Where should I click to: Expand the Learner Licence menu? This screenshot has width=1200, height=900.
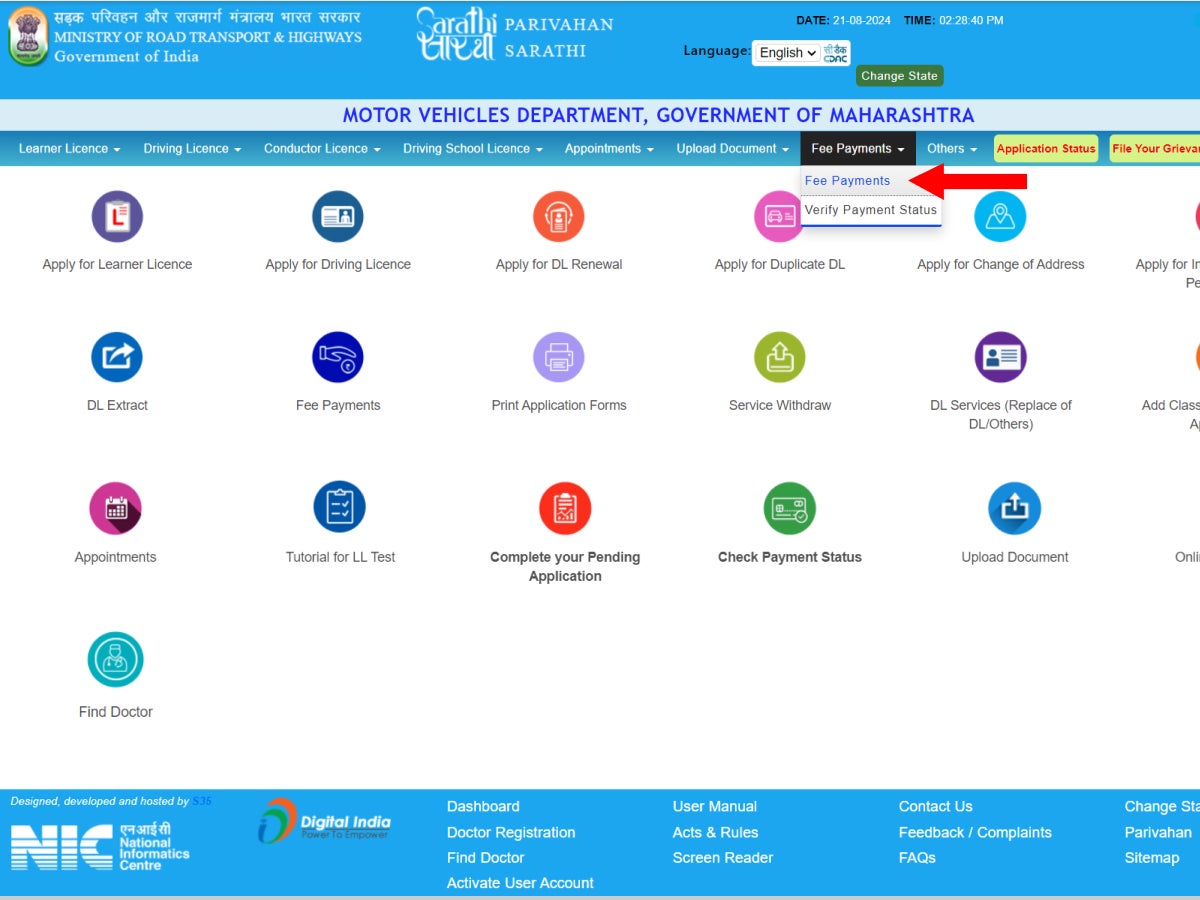(69, 149)
